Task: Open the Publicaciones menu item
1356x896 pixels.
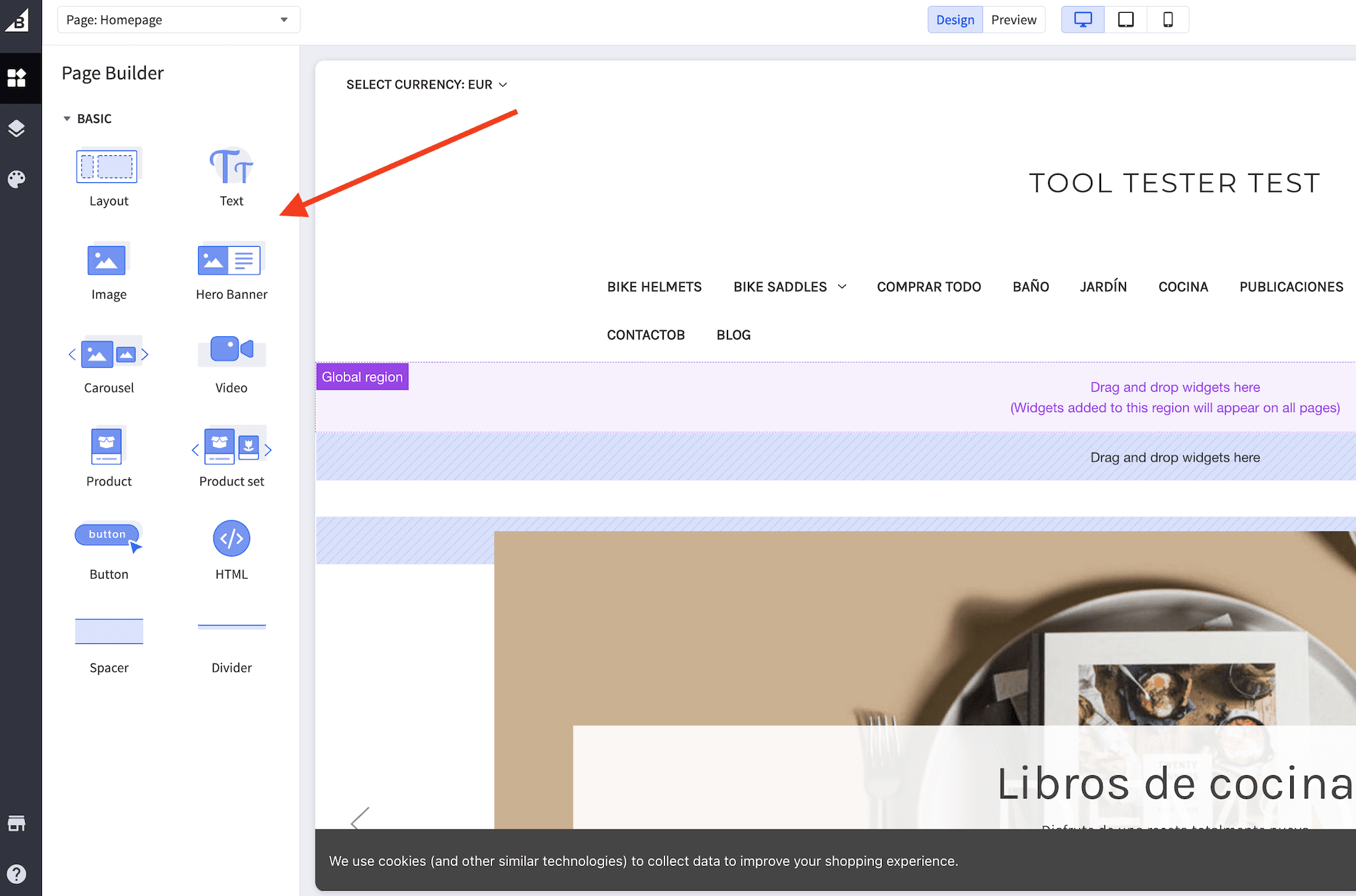Action: (1291, 287)
